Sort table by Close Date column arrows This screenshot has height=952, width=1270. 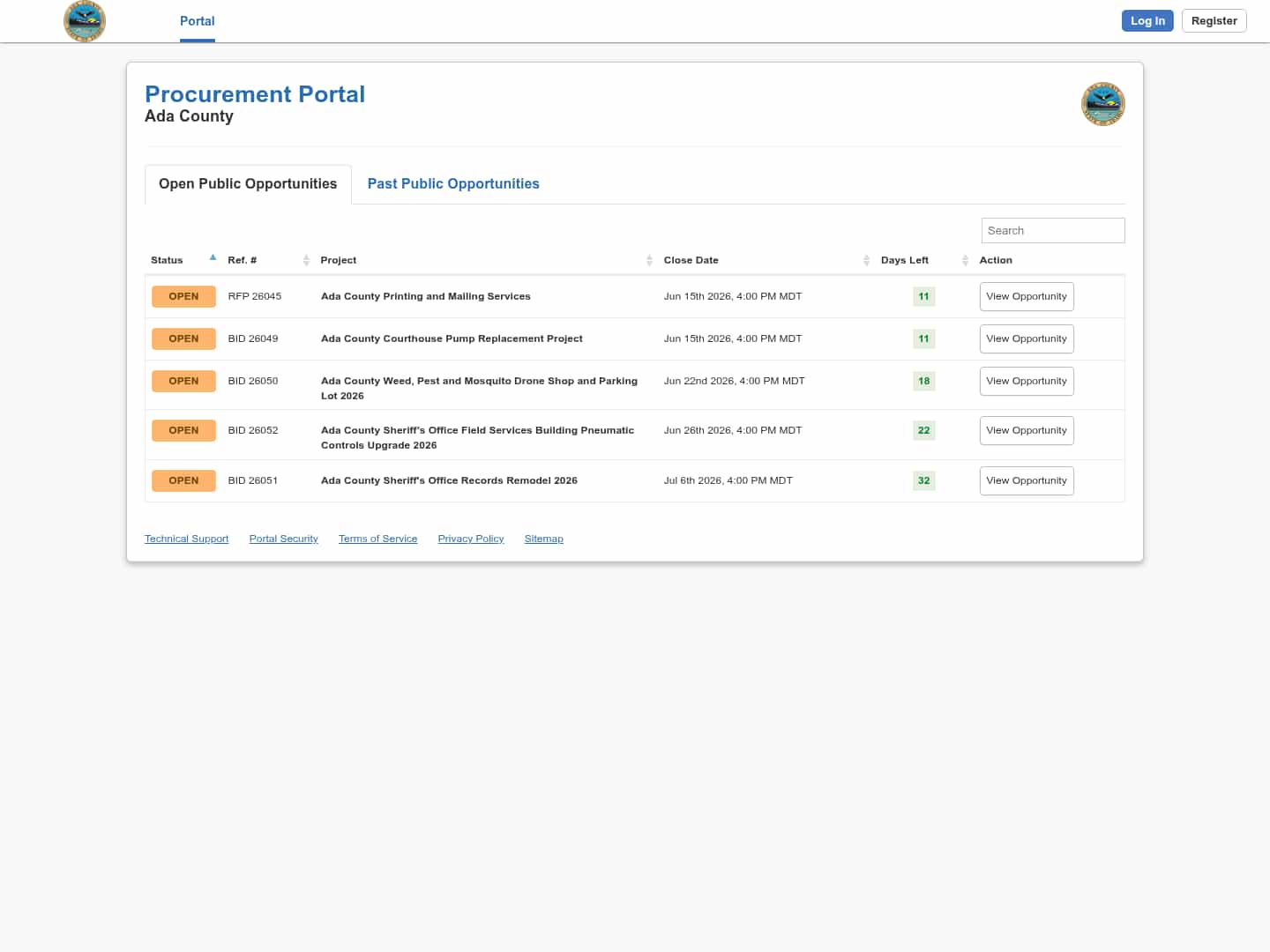click(x=866, y=260)
